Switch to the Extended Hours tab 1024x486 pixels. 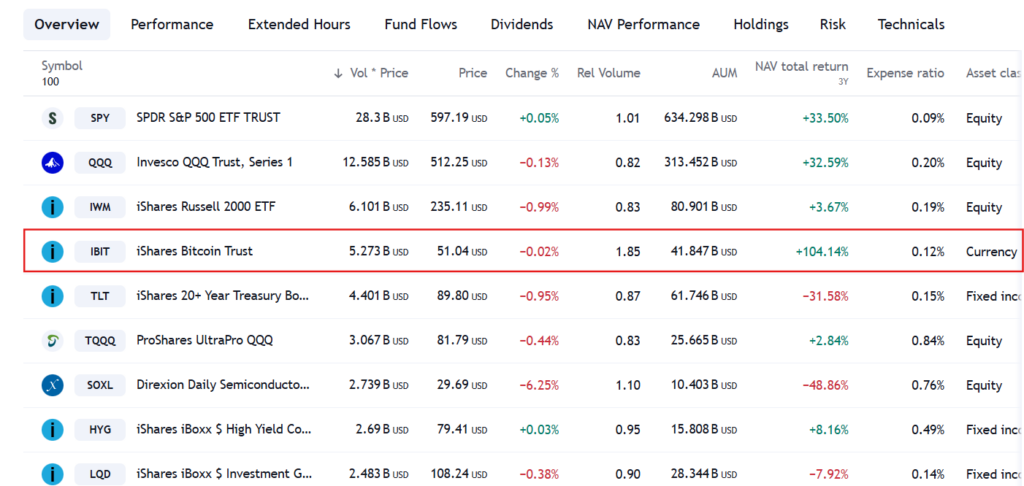coord(299,25)
